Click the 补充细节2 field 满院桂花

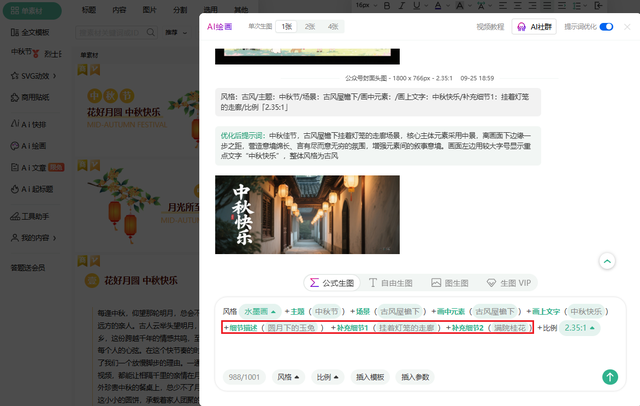click(x=510, y=328)
